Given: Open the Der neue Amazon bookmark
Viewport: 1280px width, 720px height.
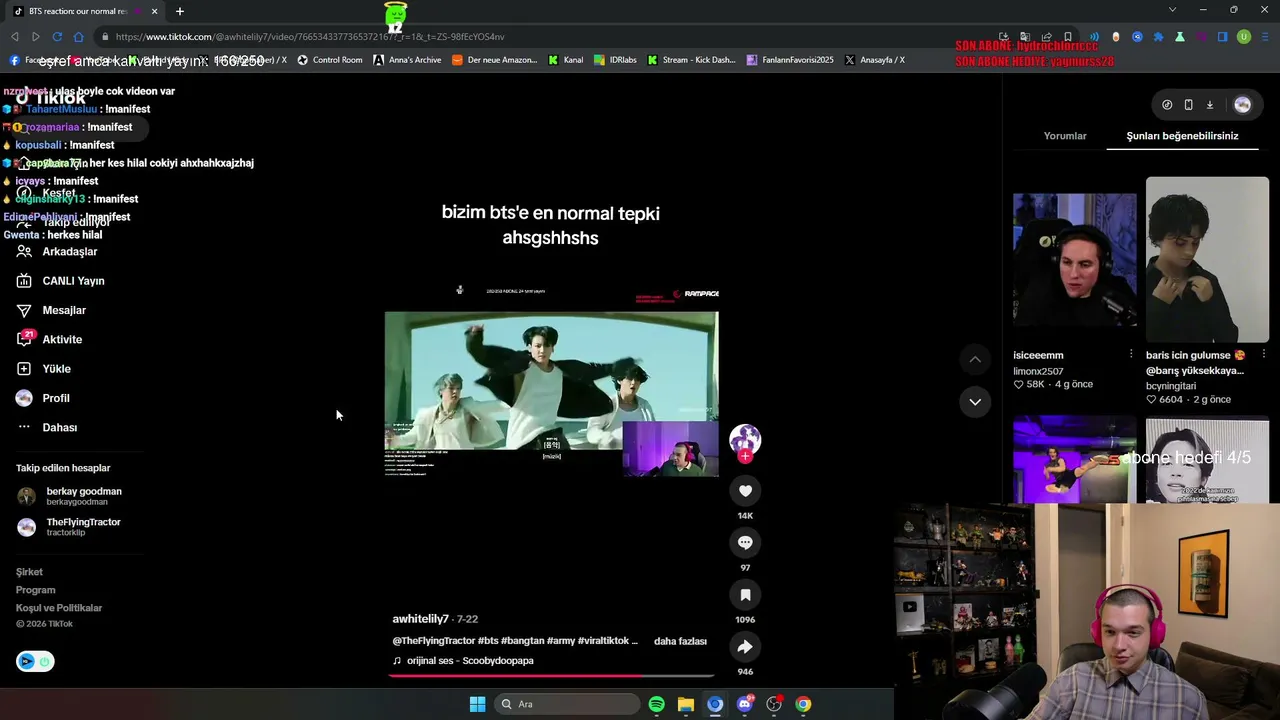Looking at the screenshot, I should point(495,60).
